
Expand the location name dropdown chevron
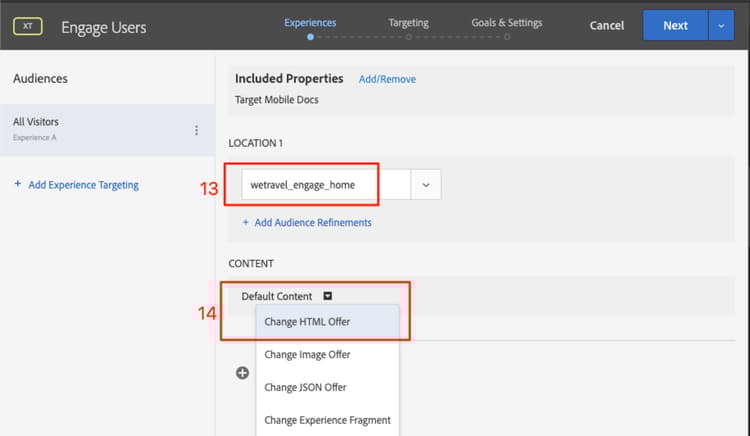426,185
